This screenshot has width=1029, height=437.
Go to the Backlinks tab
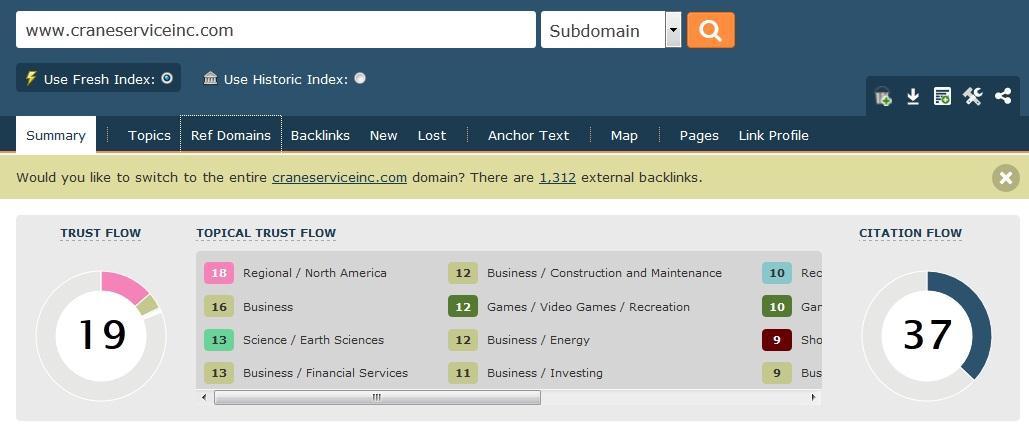(320, 136)
